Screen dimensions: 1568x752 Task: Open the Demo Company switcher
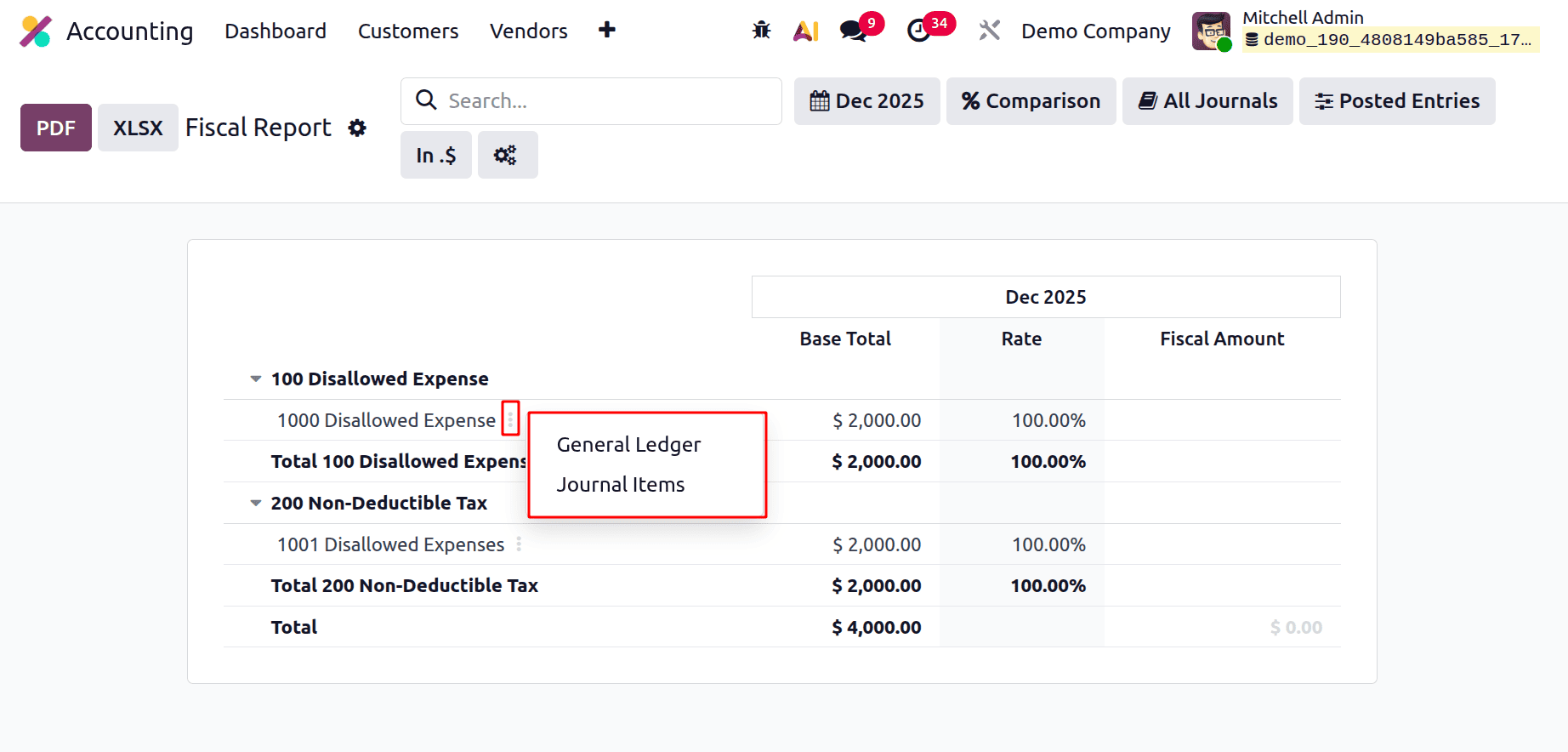(x=1095, y=31)
